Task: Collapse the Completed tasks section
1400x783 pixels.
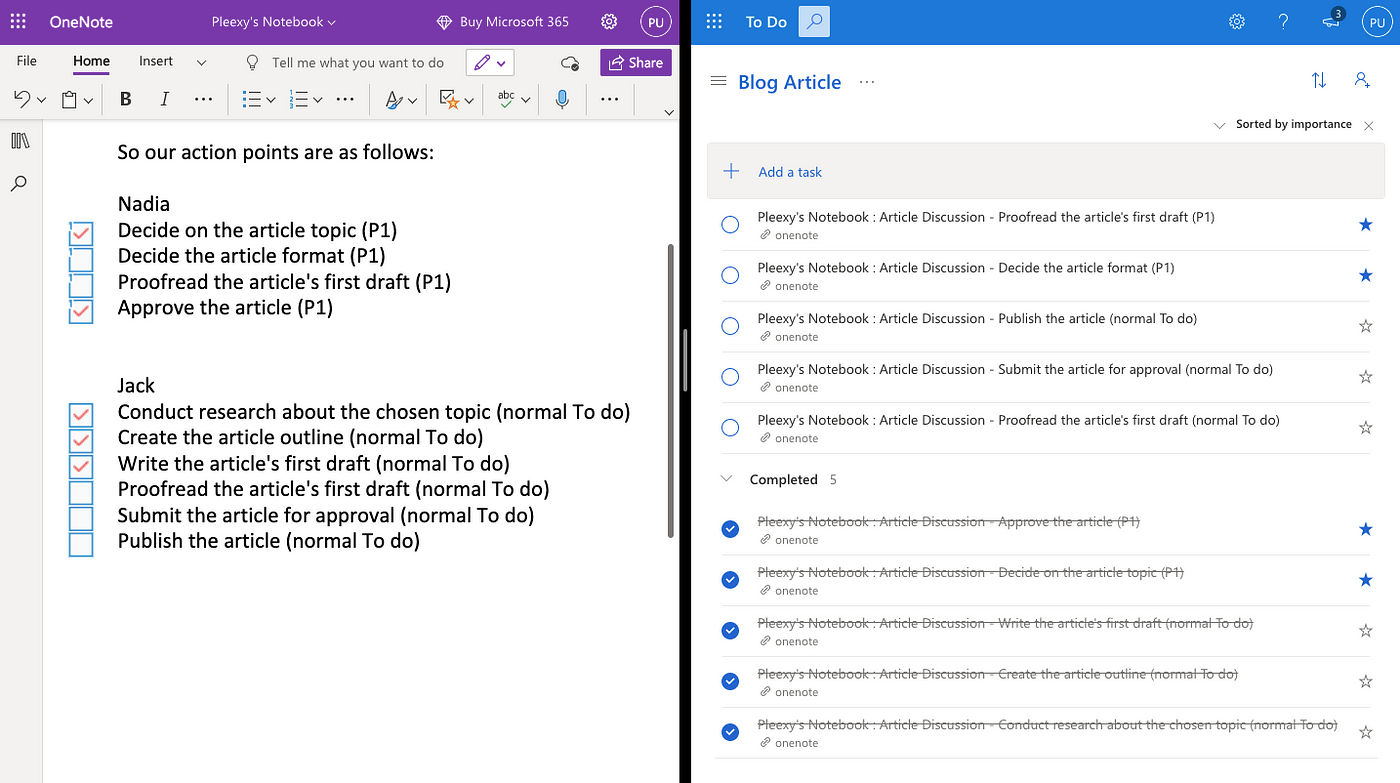Action: (x=726, y=478)
